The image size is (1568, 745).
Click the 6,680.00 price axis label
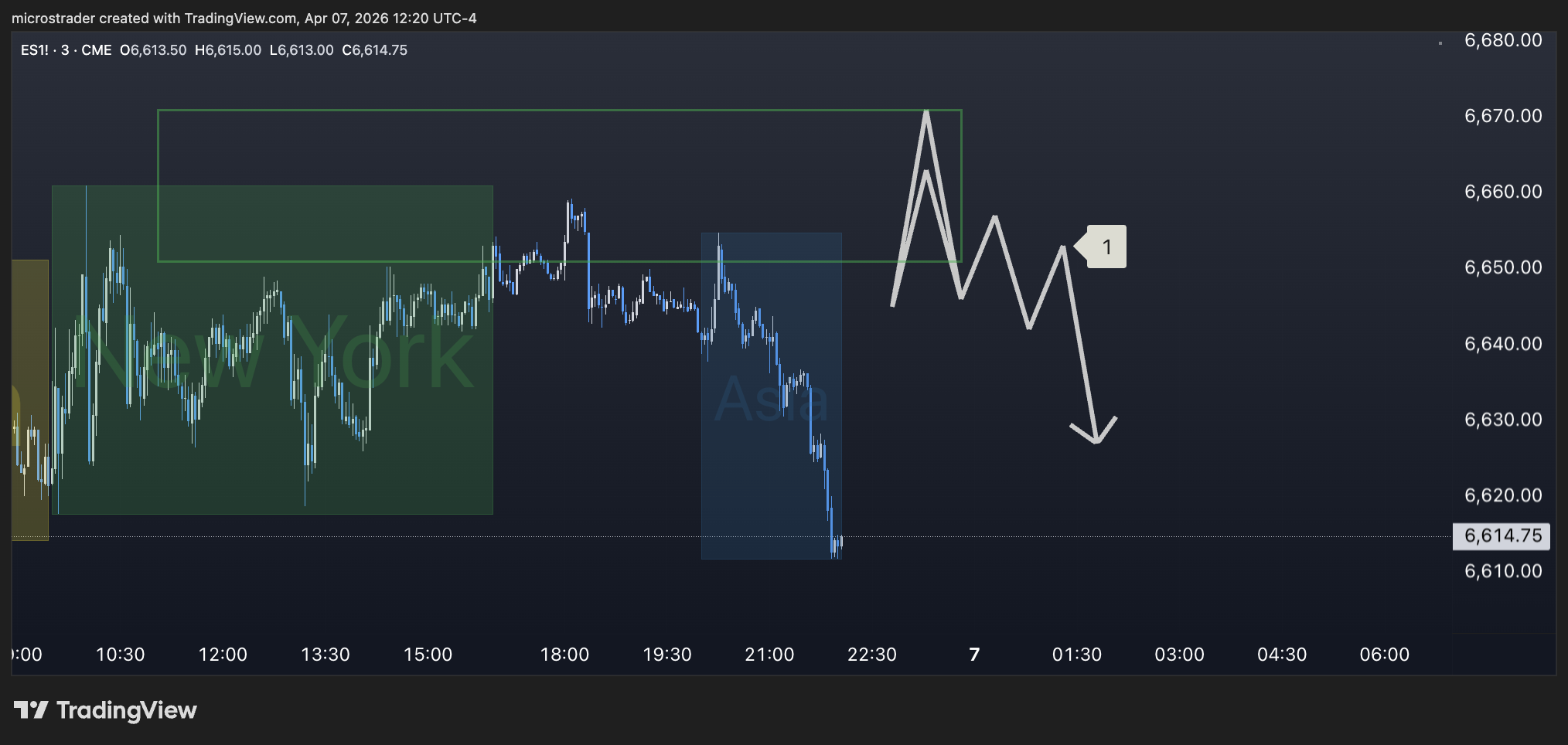tap(1503, 40)
